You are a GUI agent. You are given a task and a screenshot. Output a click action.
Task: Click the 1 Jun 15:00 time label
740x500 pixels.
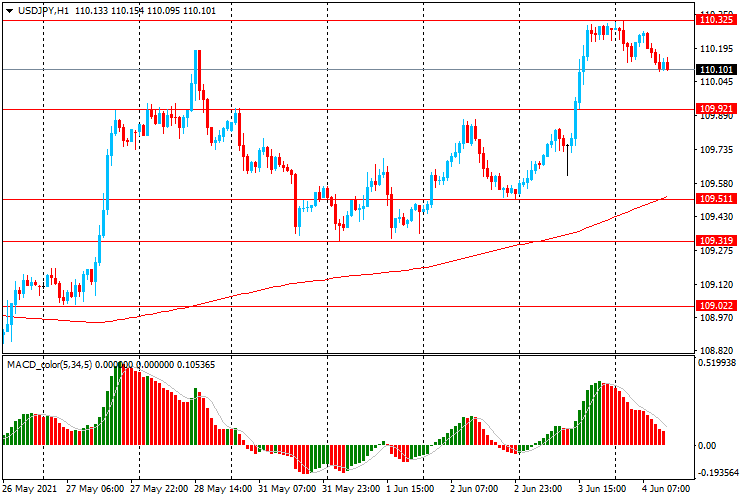pyautogui.click(x=410, y=488)
